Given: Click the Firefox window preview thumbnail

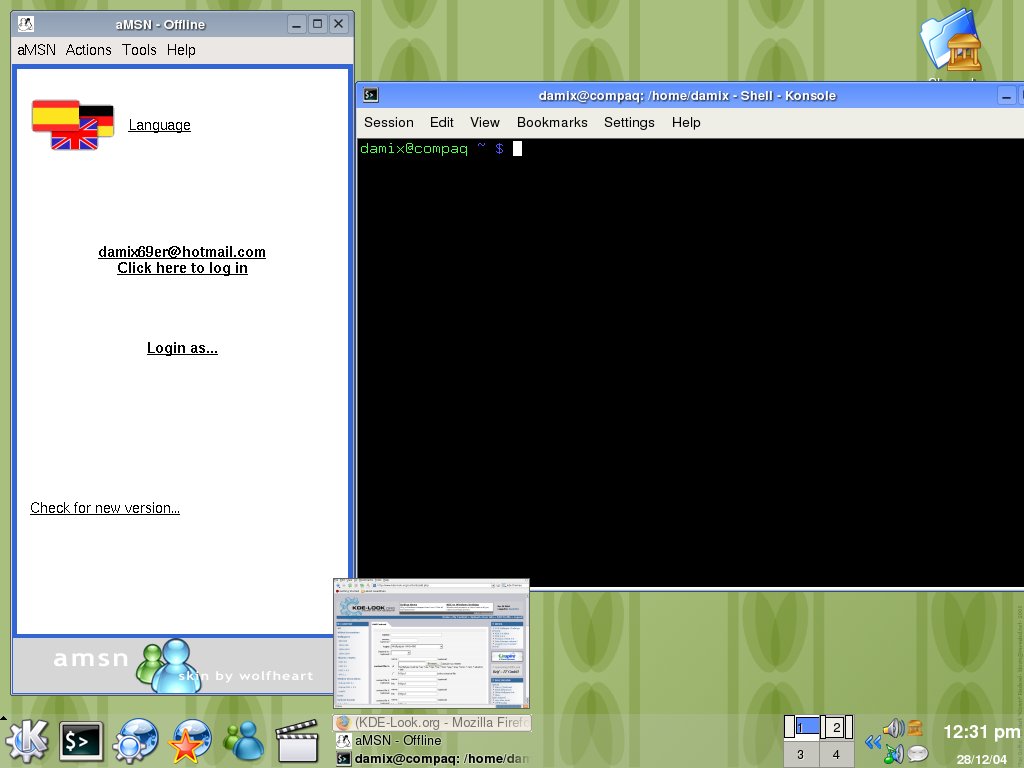Looking at the screenshot, I should [431, 643].
